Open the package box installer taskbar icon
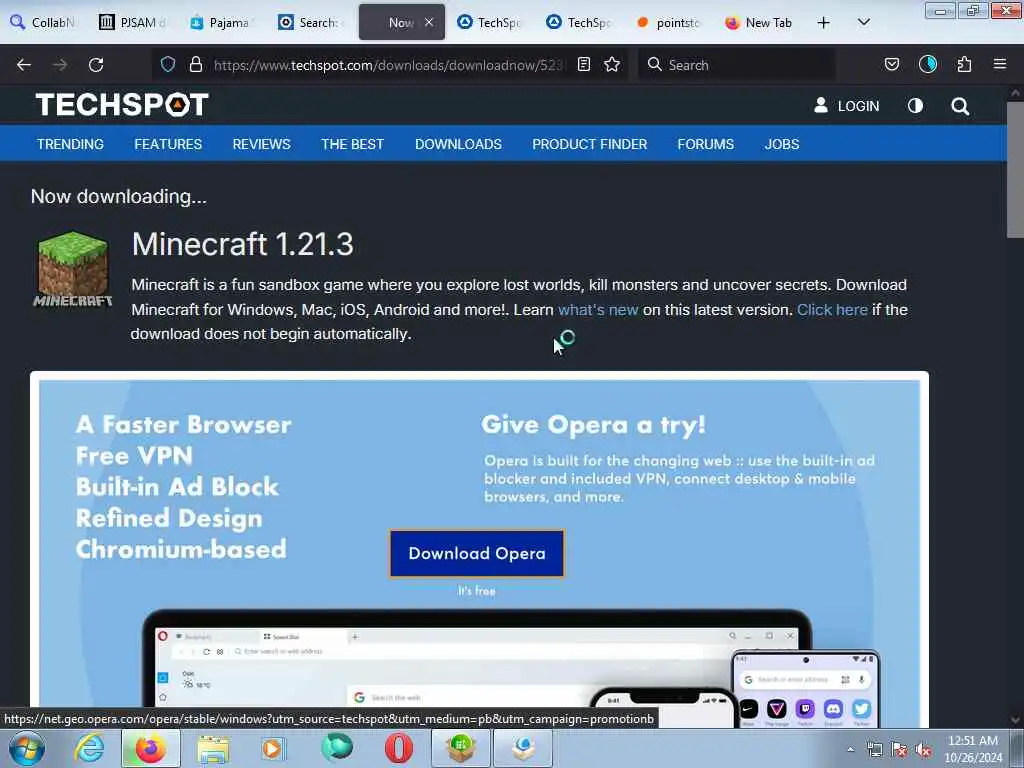The height and width of the screenshot is (768, 1024). click(x=460, y=748)
